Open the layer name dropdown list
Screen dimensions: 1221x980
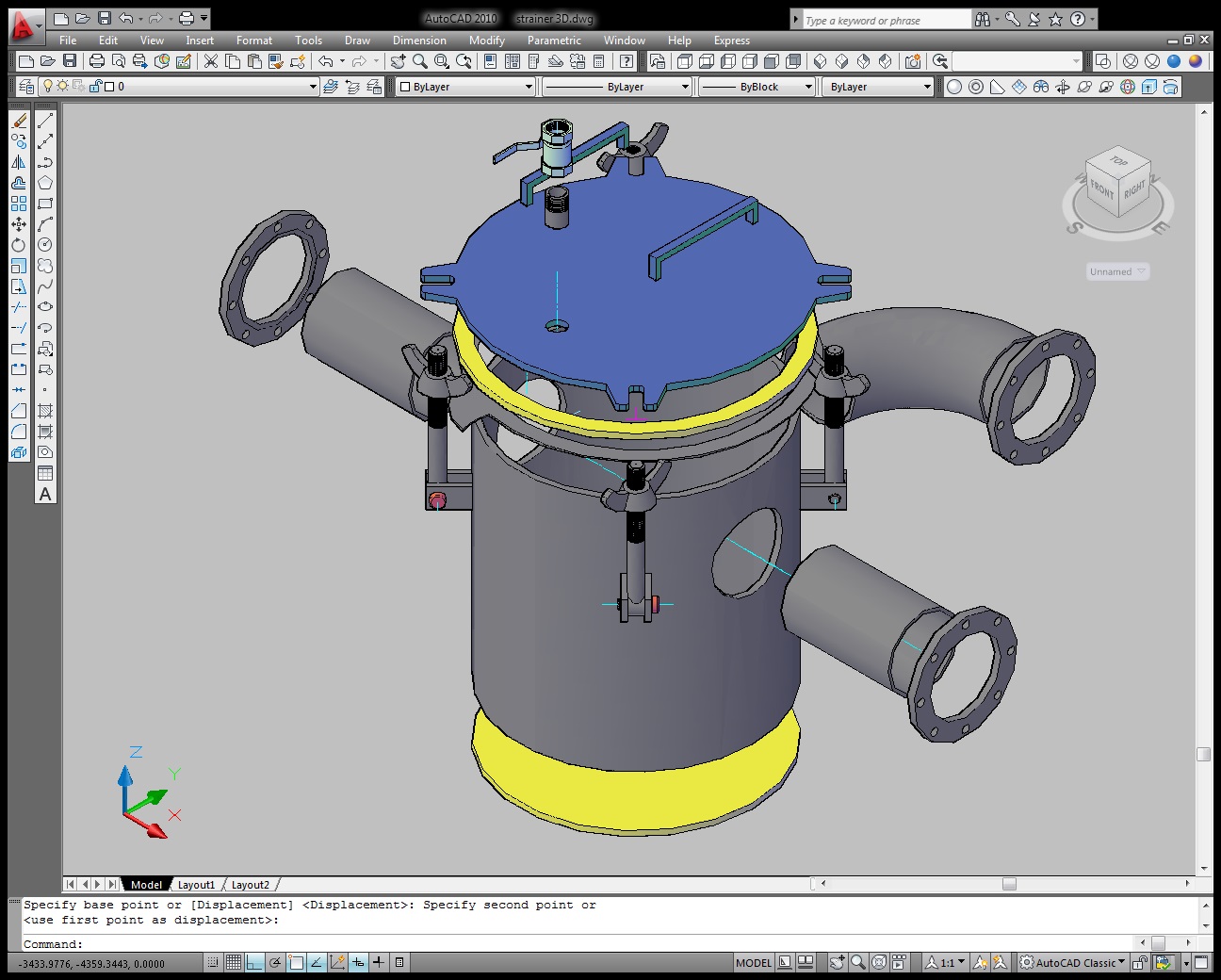pyautogui.click(x=313, y=87)
